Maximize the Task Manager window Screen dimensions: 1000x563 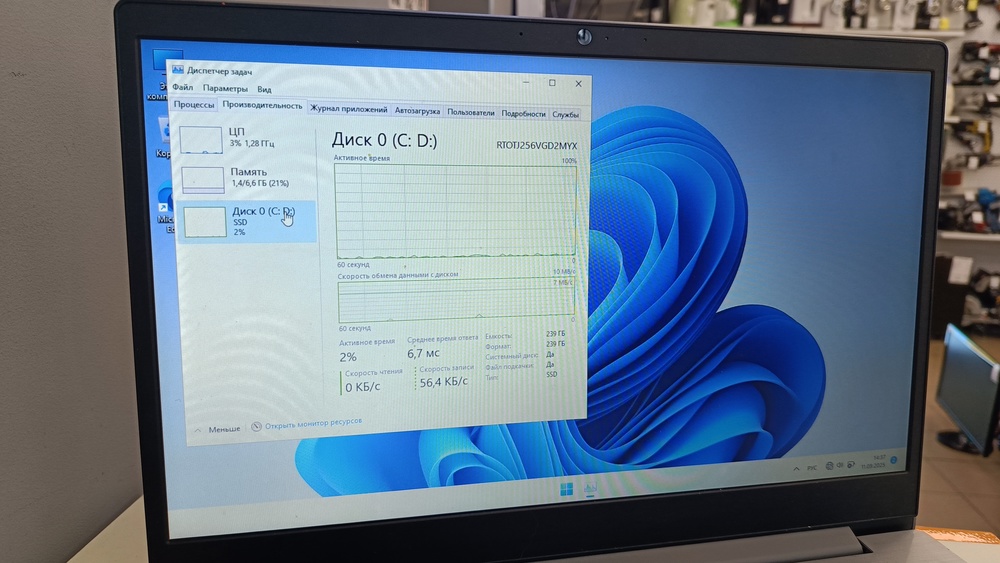[552, 83]
